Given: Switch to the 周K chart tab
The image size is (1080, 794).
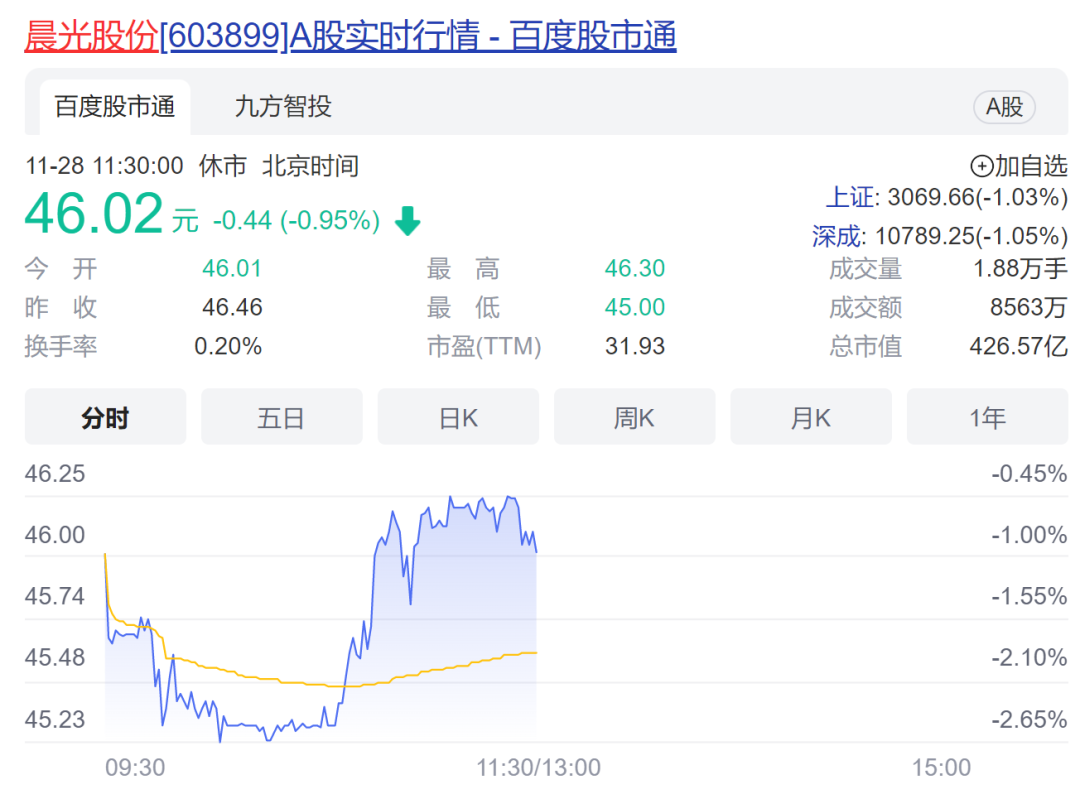Looking at the screenshot, I should click(x=634, y=417).
